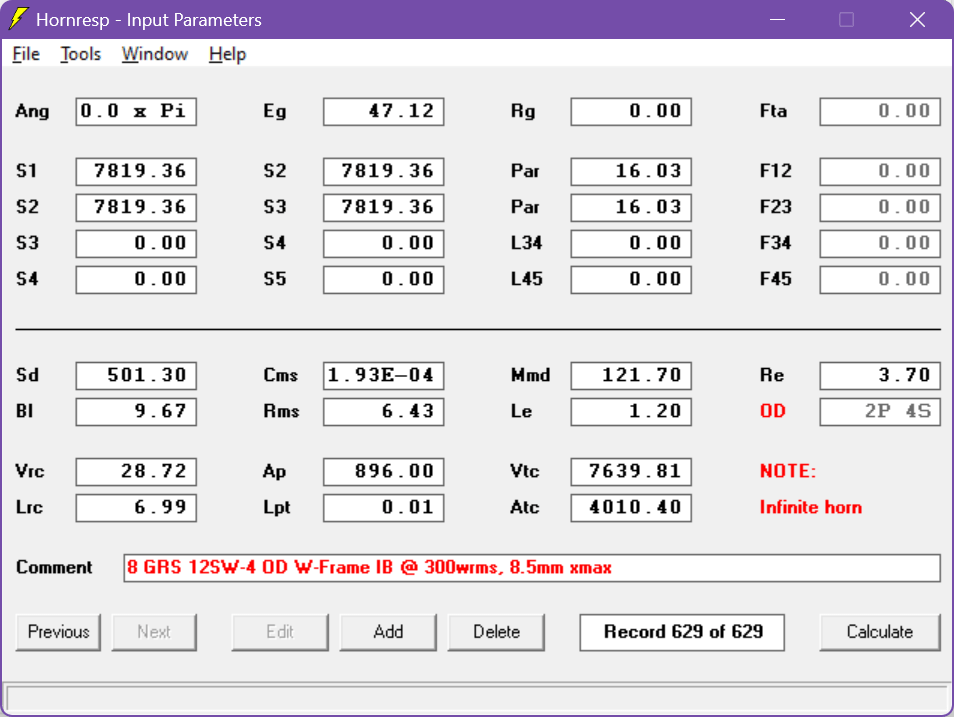Click the Hornresp lightning bolt icon
This screenshot has height=717, width=954.
click(18, 19)
